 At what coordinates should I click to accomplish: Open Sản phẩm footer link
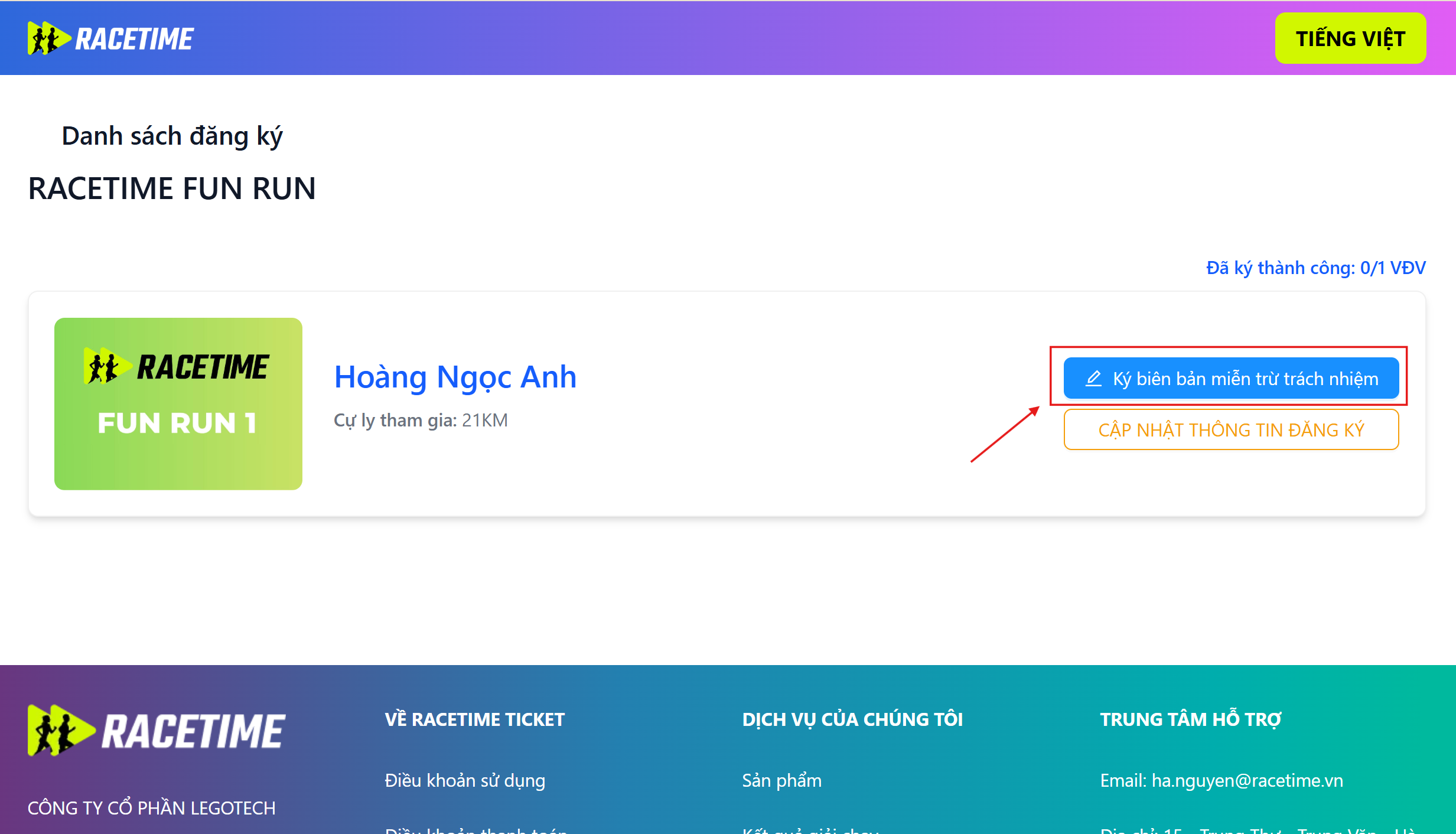pyautogui.click(x=781, y=780)
